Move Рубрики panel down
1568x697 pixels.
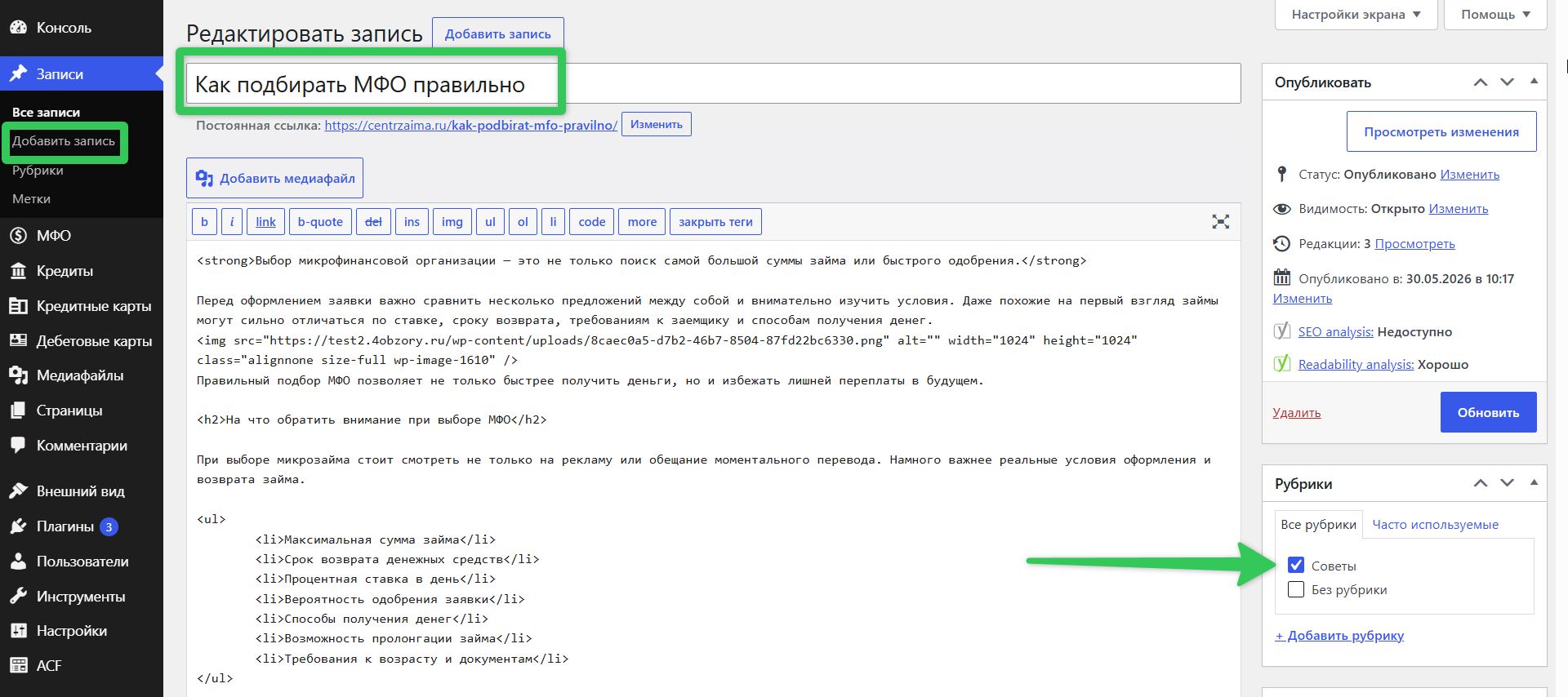coord(1508,483)
